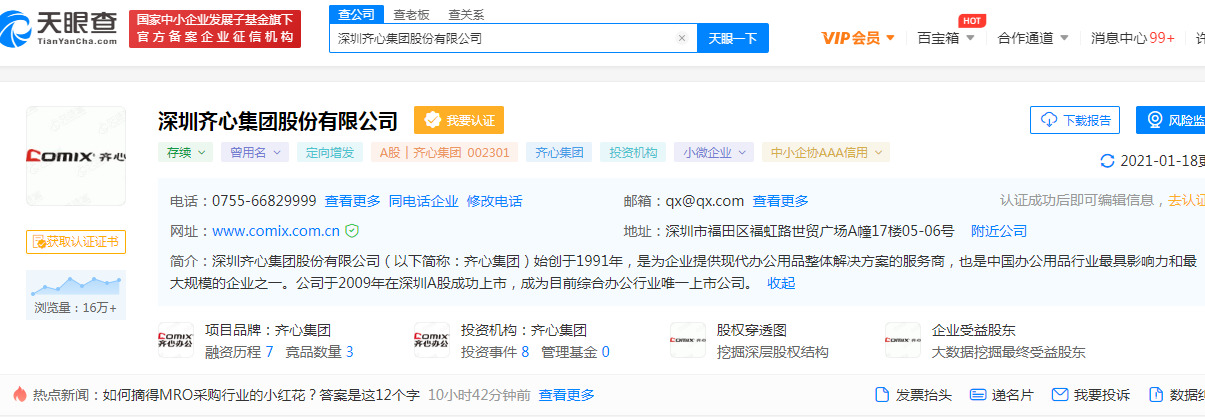1205x417 pixels.
Task: Click the flame icon beside 热点新闻
Action: (x=19, y=394)
